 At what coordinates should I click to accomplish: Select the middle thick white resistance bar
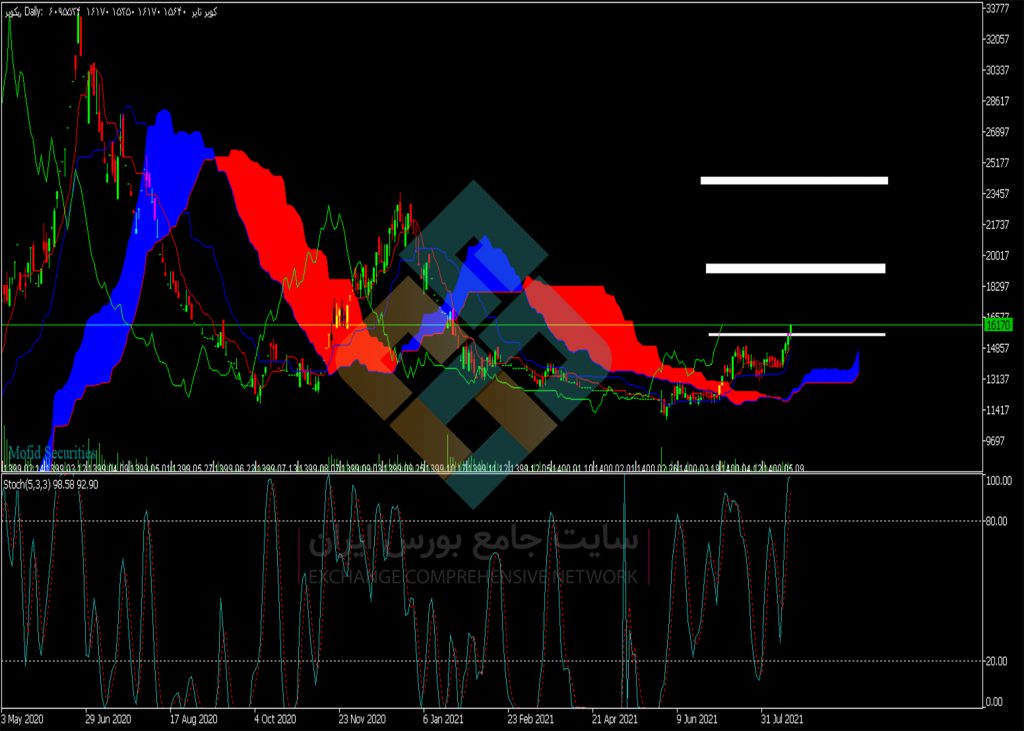(x=795, y=268)
